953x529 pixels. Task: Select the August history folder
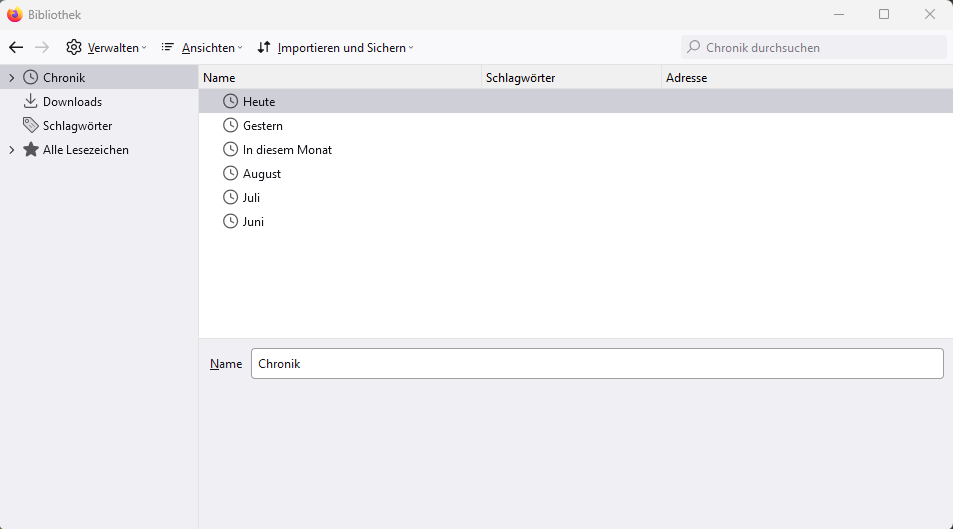click(262, 173)
